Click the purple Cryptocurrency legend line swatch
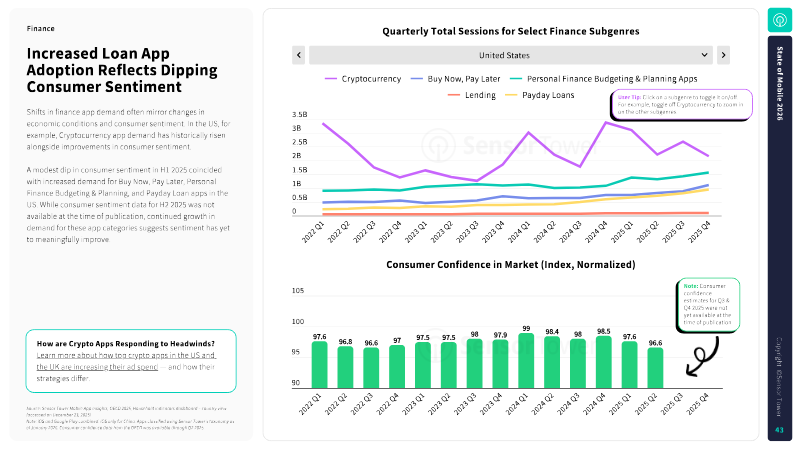Viewport: 800px width, 450px height. 332,78
